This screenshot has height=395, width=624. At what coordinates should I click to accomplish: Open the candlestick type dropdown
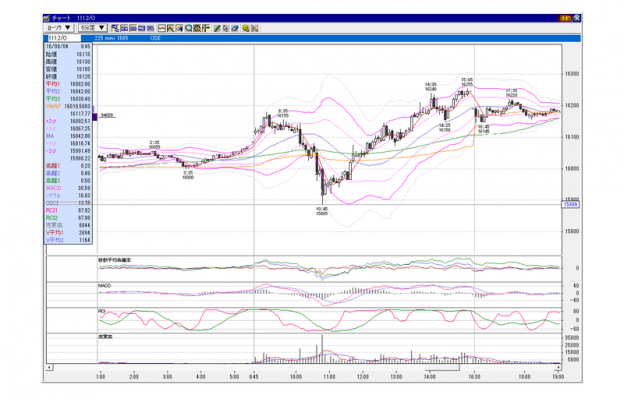pos(58,28)
